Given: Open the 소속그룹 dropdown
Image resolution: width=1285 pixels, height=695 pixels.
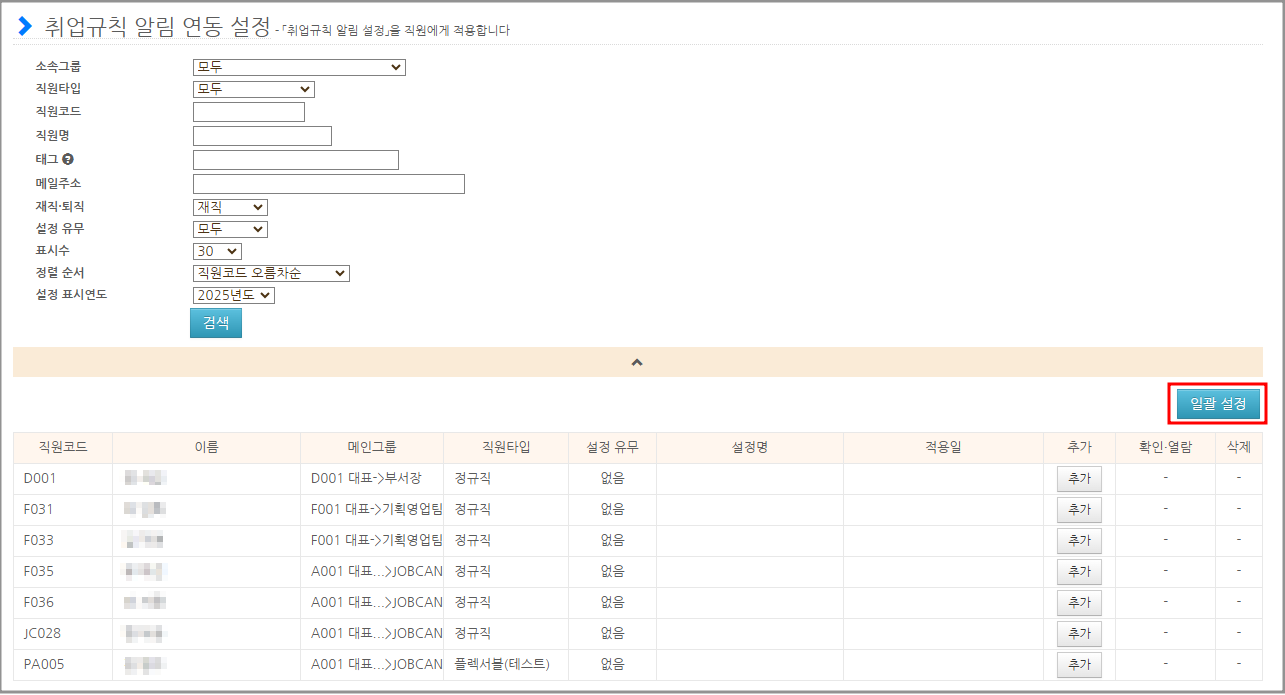Looking at the screenshot, I should (298, 68).
